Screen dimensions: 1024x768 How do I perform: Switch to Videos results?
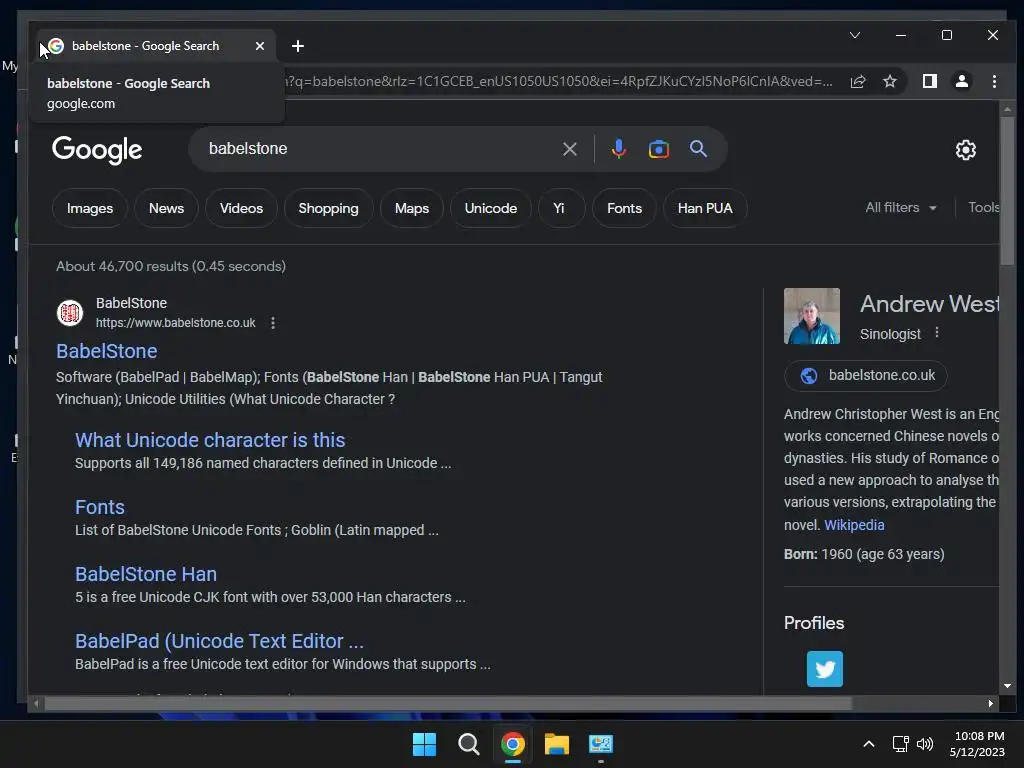coord(241,208)
